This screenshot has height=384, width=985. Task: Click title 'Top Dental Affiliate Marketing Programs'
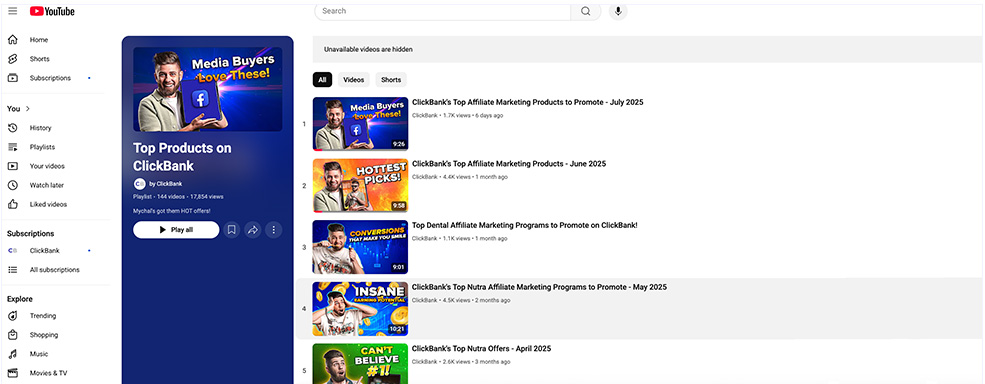tap(525, 226)
